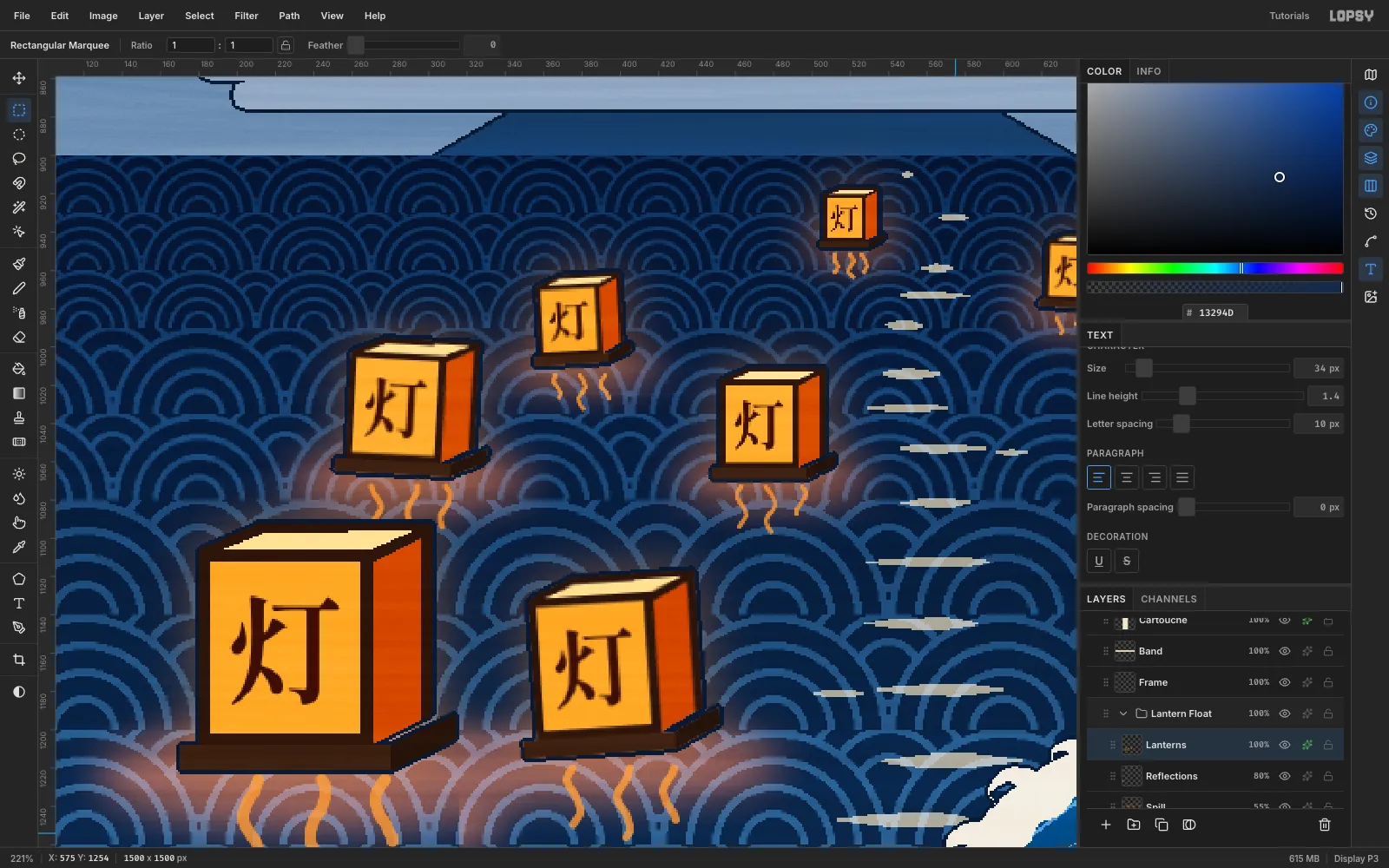Select the Magnetic Lasso tool
The image size is (1389, 868).
coord(19,183)
